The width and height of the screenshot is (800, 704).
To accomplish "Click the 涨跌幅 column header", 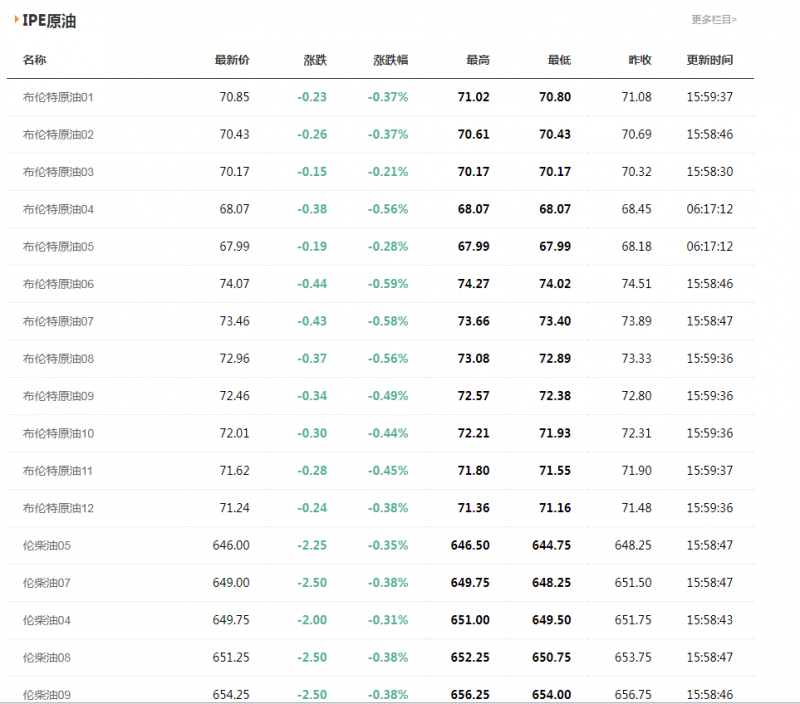I will tap(390, 60).
